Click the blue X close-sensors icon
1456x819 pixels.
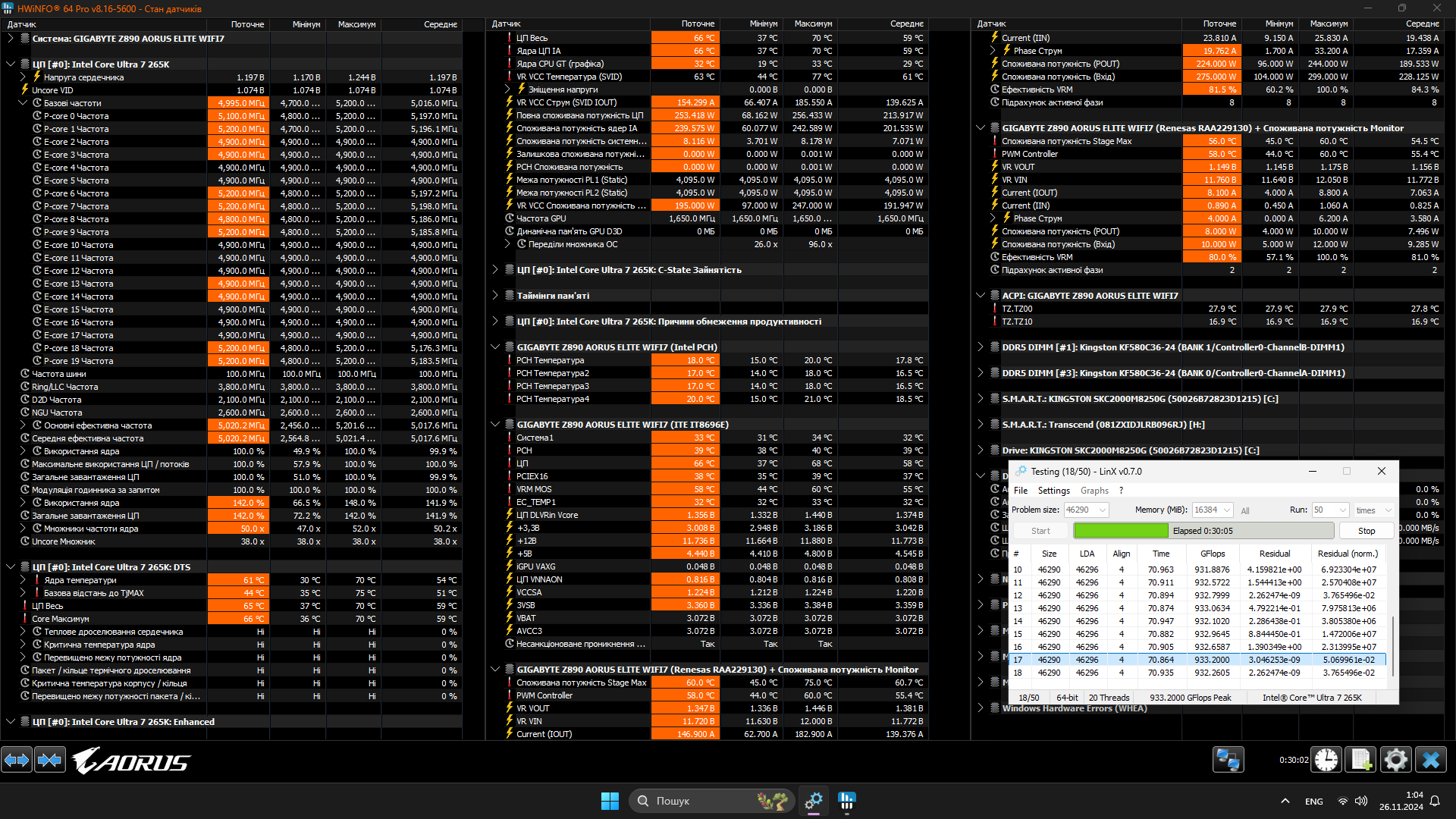1431,759
